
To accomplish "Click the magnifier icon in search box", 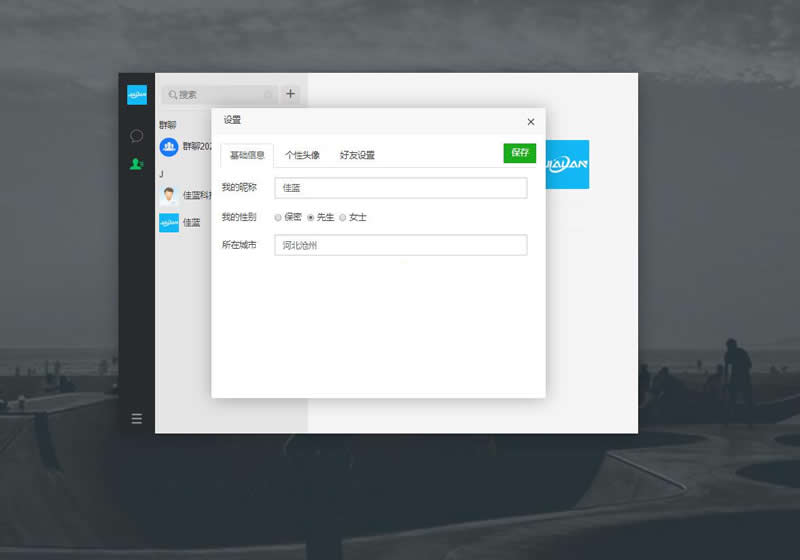I will tap(173, 95).
